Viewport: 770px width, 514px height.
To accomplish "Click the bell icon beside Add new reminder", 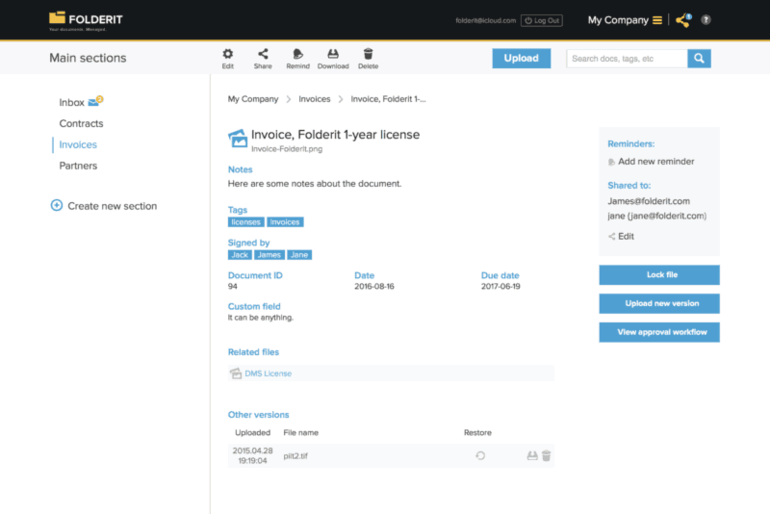I will pyautogui.click(x=611, y=162).
